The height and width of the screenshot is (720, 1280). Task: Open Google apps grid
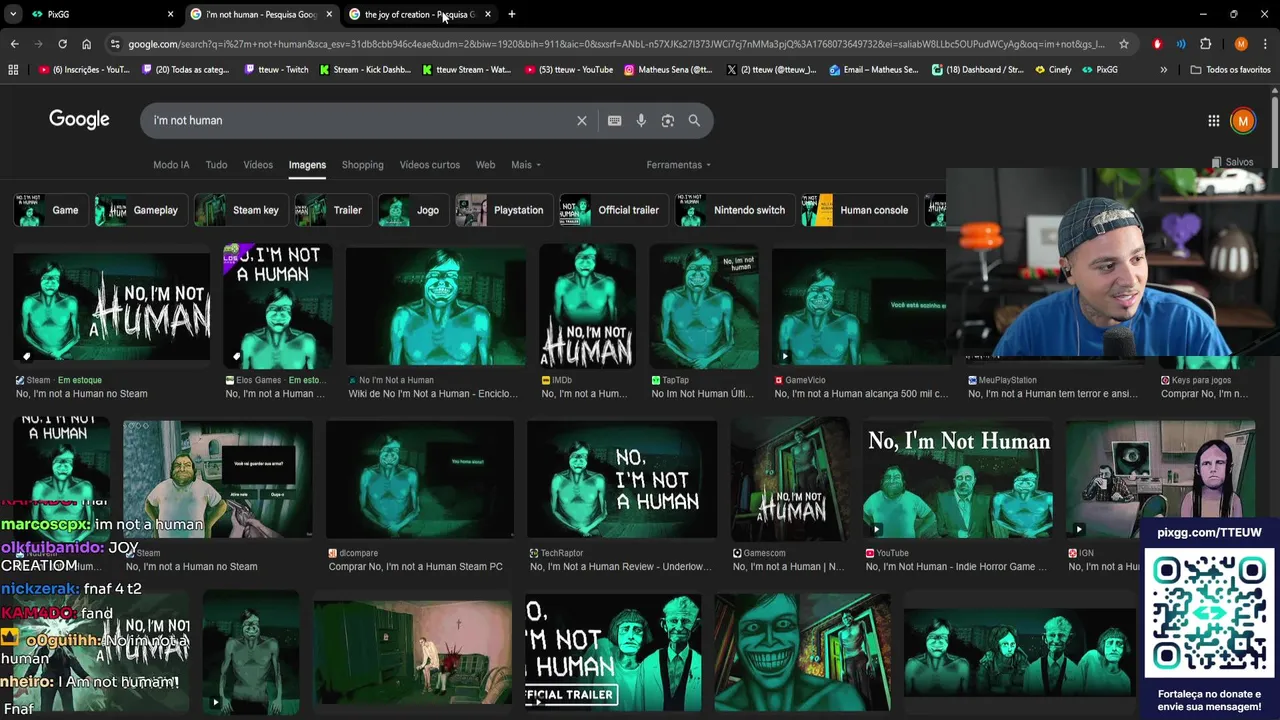(1213, 120)
